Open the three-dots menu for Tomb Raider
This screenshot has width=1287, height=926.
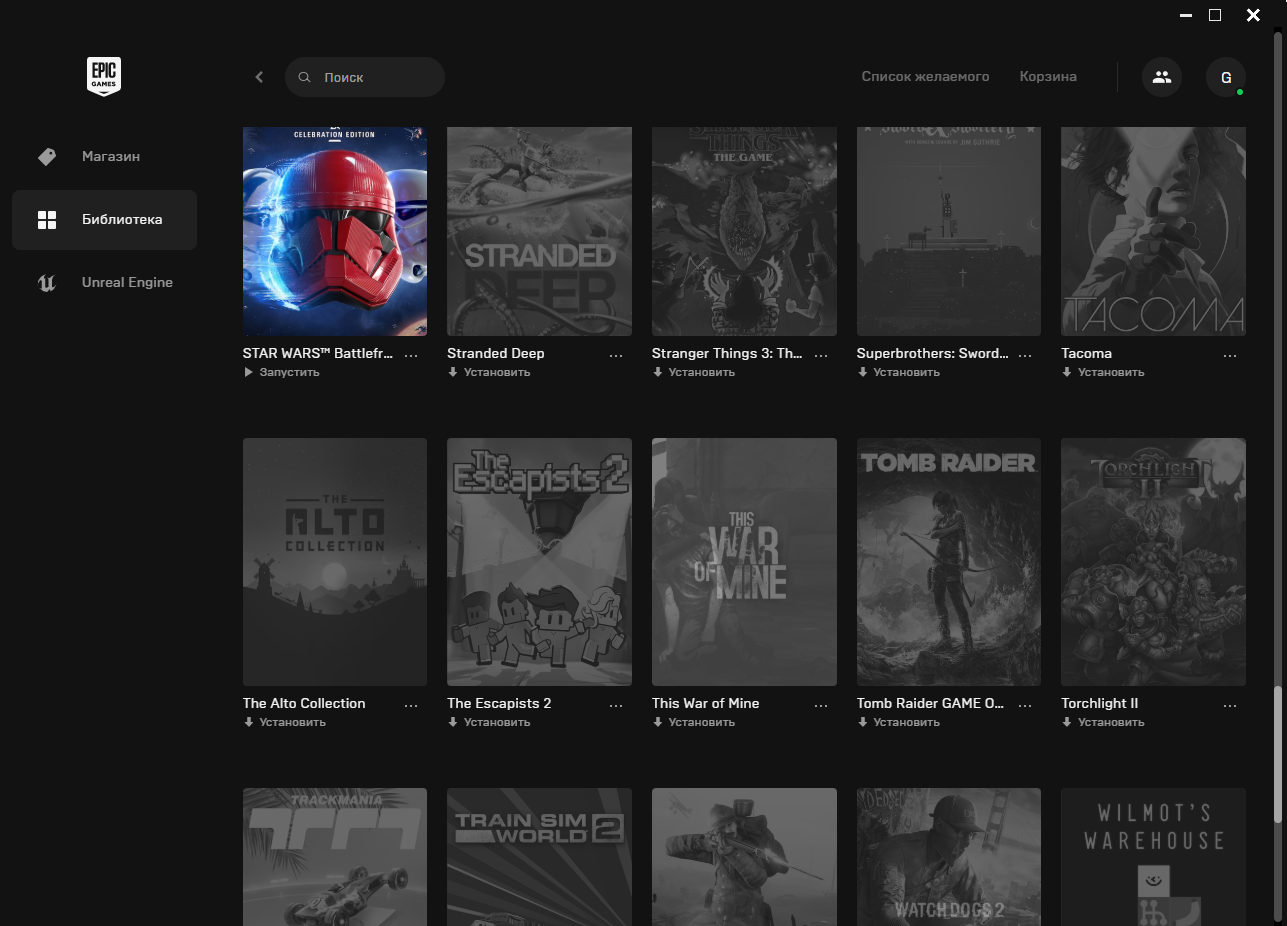[x=1025, y=705]
